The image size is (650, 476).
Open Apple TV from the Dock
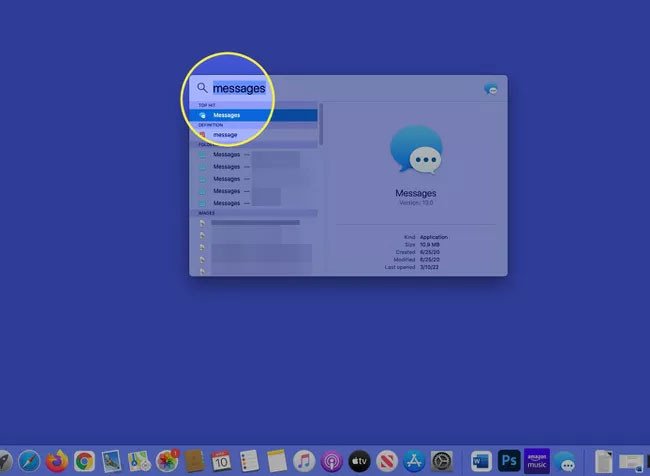pyautogui.click(x=359, y=461)
